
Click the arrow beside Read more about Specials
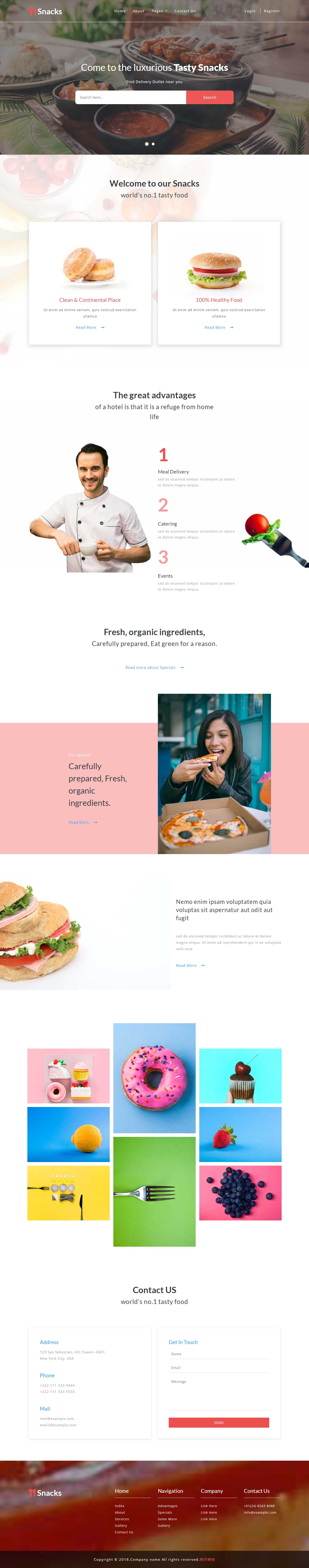(182, 668)
